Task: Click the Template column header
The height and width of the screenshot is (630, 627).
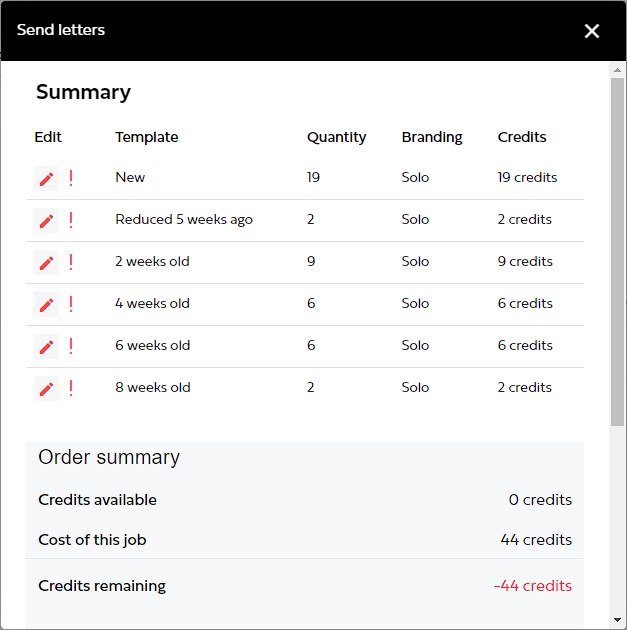Action: (146, 137)
